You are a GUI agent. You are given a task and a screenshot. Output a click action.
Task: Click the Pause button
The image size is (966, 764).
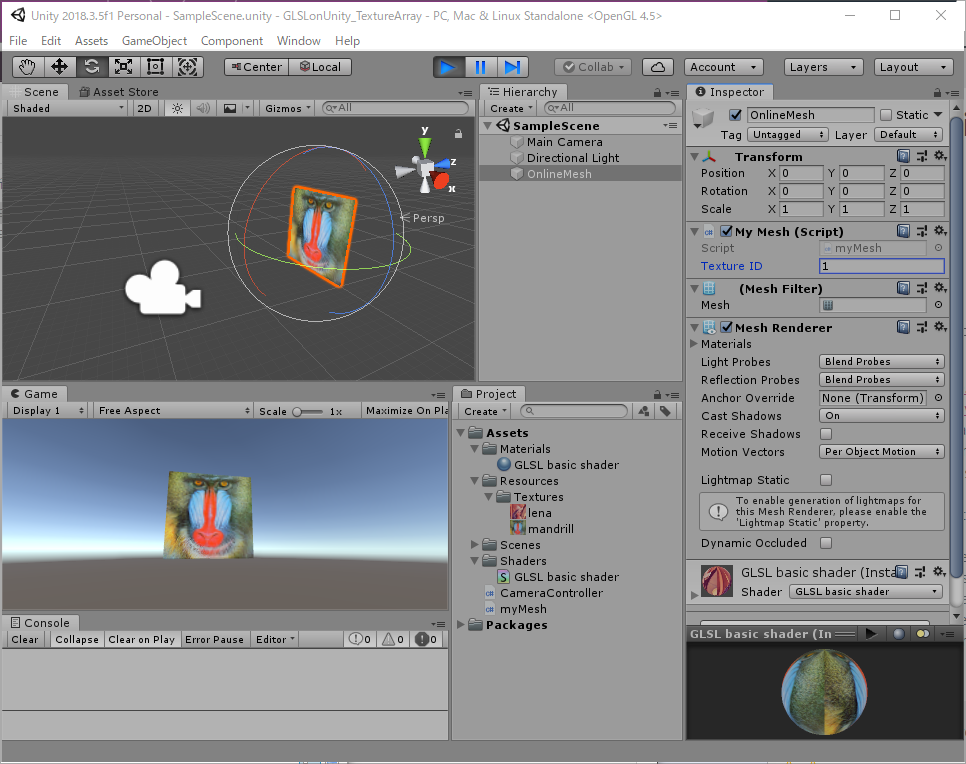(481, 67)
